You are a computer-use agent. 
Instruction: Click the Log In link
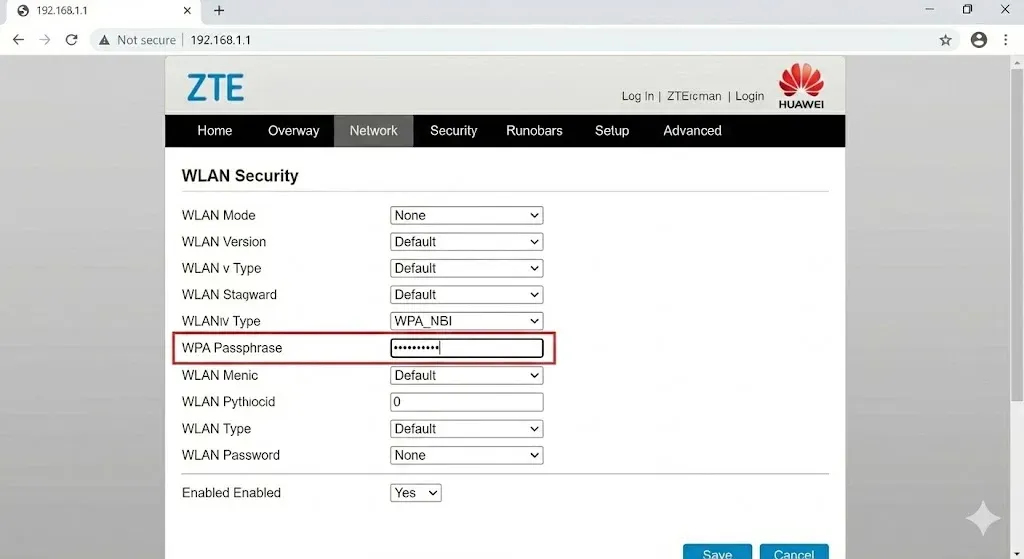[637, 96]
